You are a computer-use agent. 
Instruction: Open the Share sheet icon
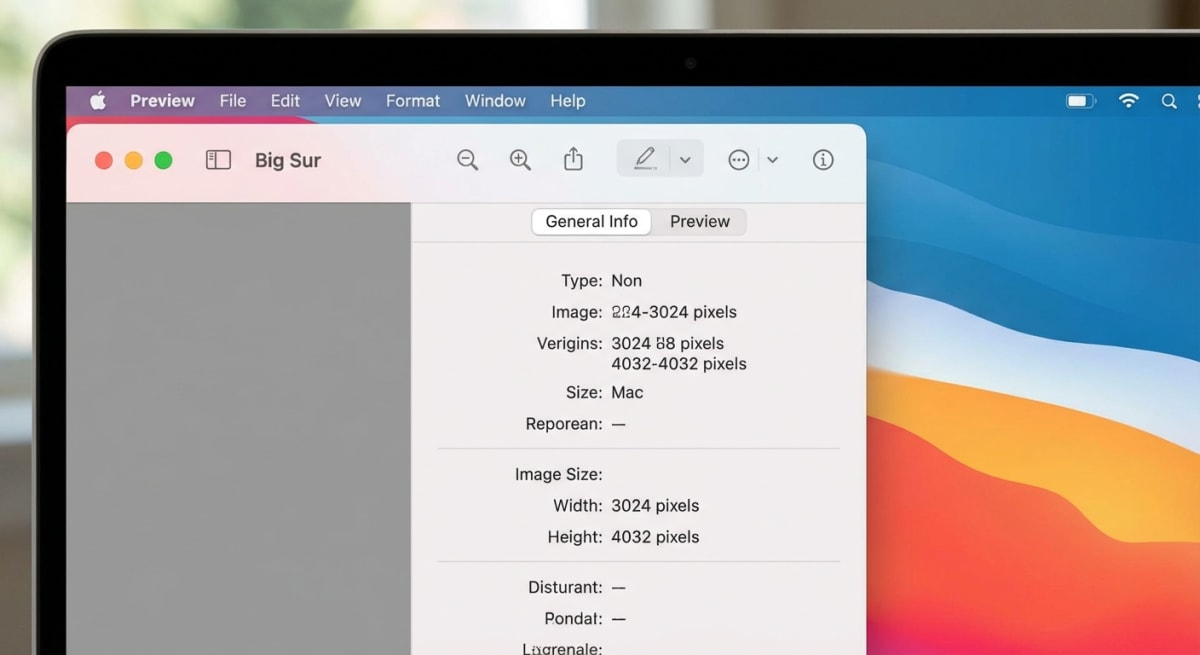(x=572, y=159)
